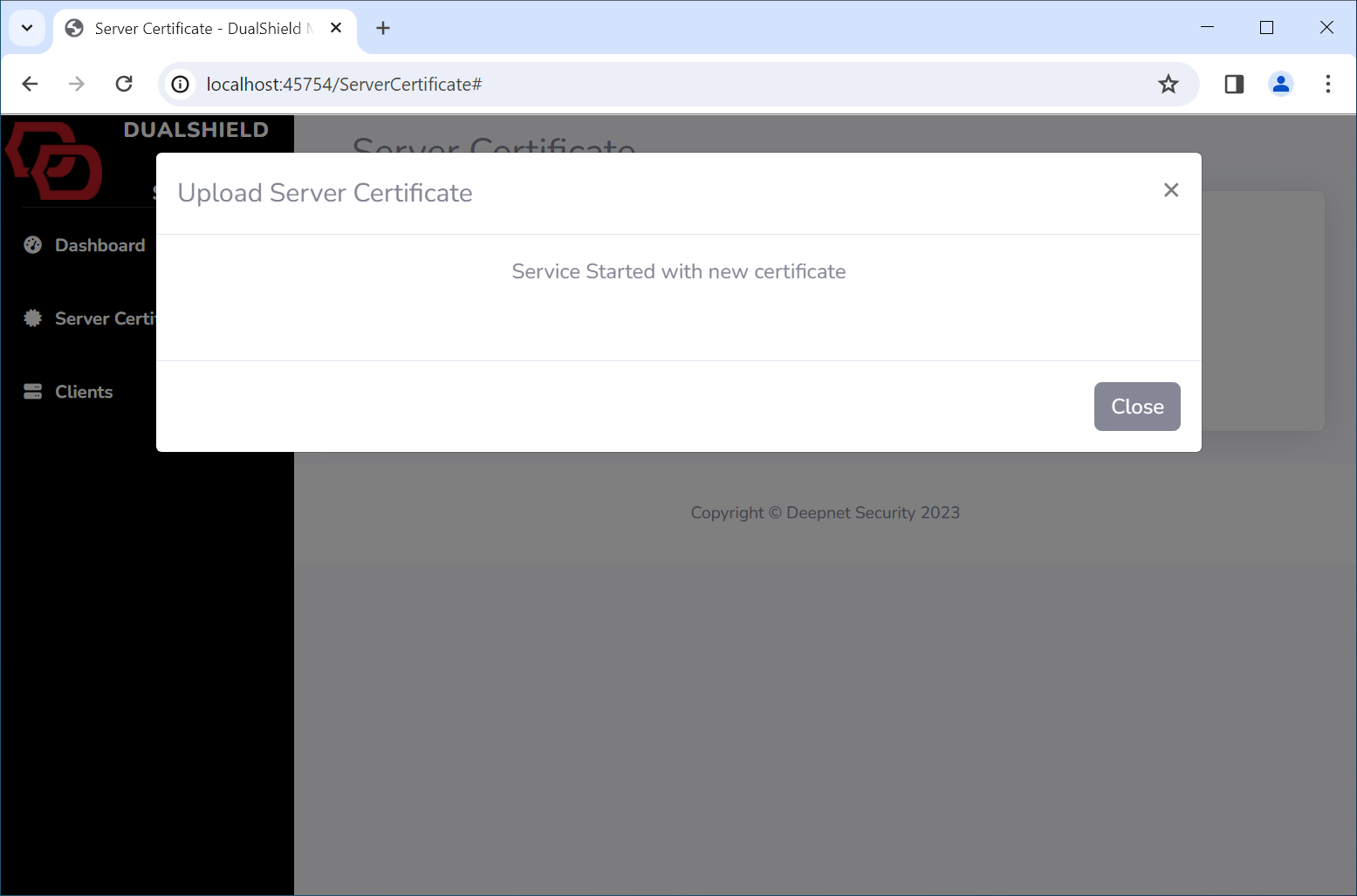The image size is (1357, 896).
Task: Open Chrome's three-dot menu
Action: tap(1327, 84)
